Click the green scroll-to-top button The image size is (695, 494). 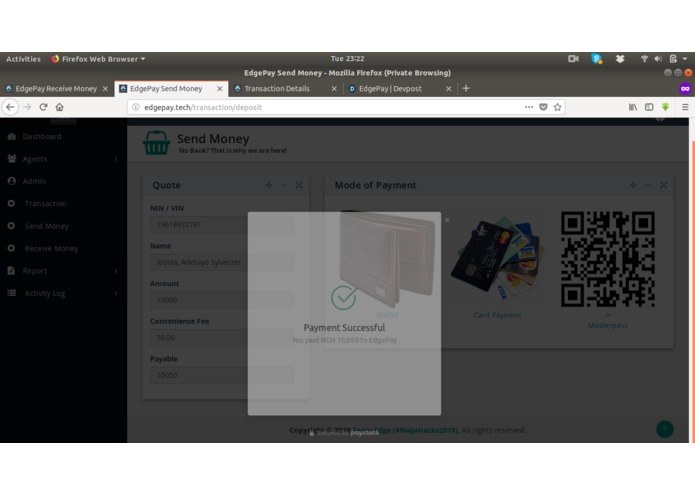tap(664, 429)
